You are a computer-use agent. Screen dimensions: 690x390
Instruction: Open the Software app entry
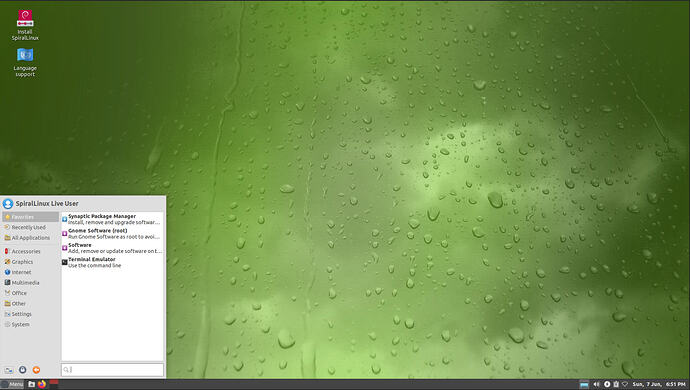pyautogui.click(x=112, y=248)
